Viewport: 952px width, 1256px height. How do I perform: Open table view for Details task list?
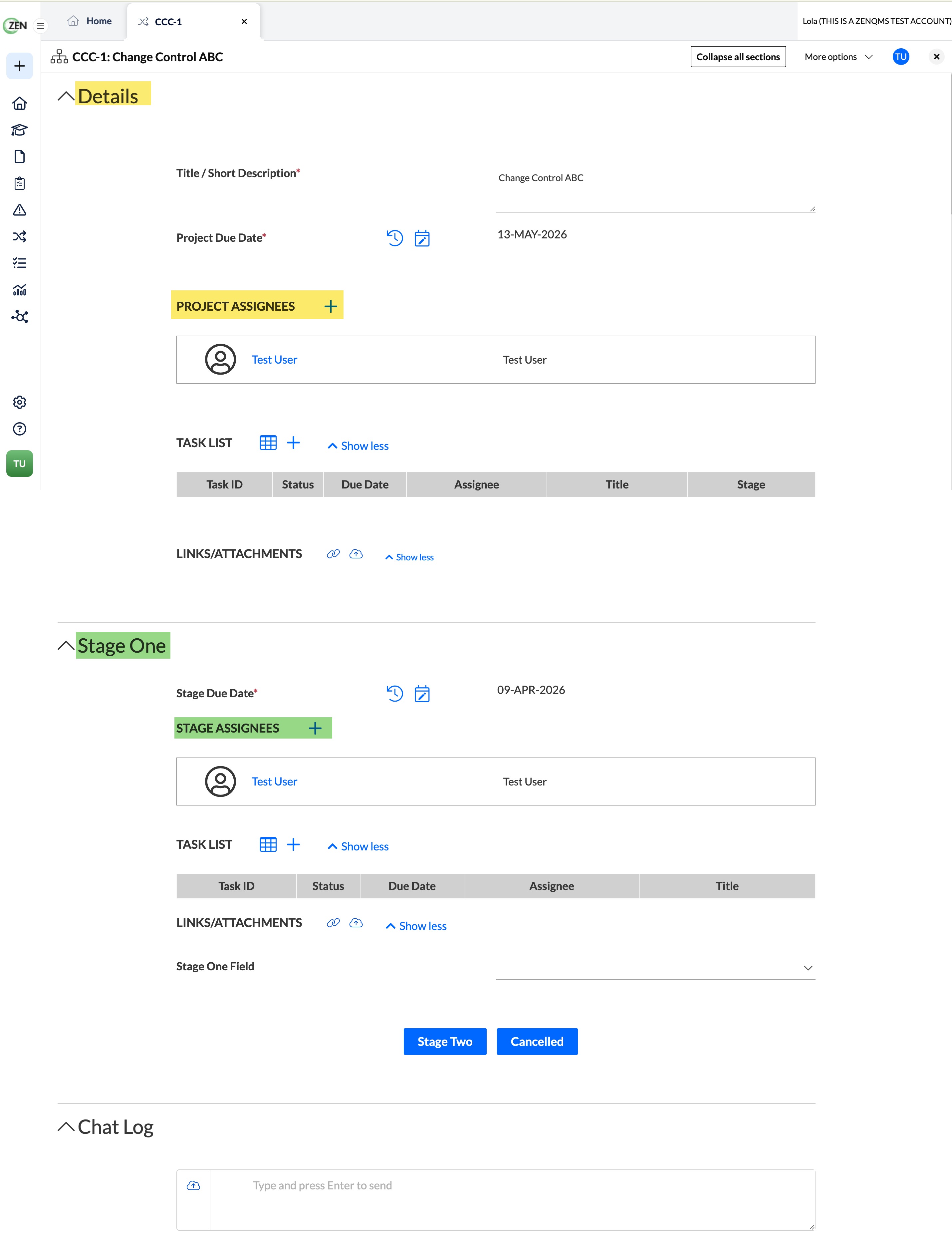pos(268,442)
